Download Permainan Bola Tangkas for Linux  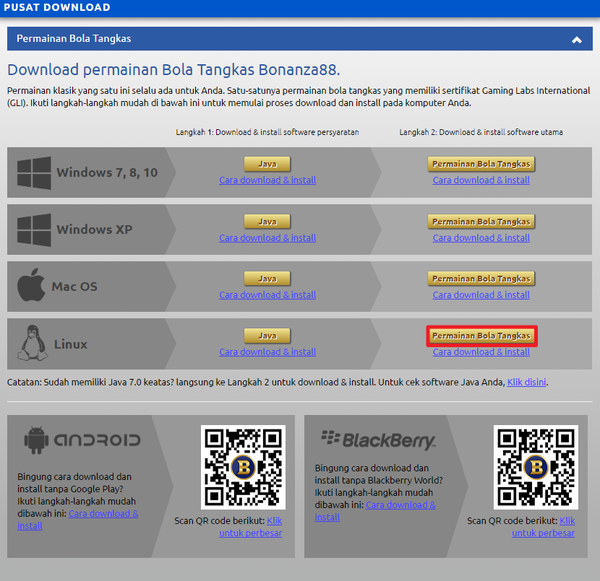coord(481,335)
